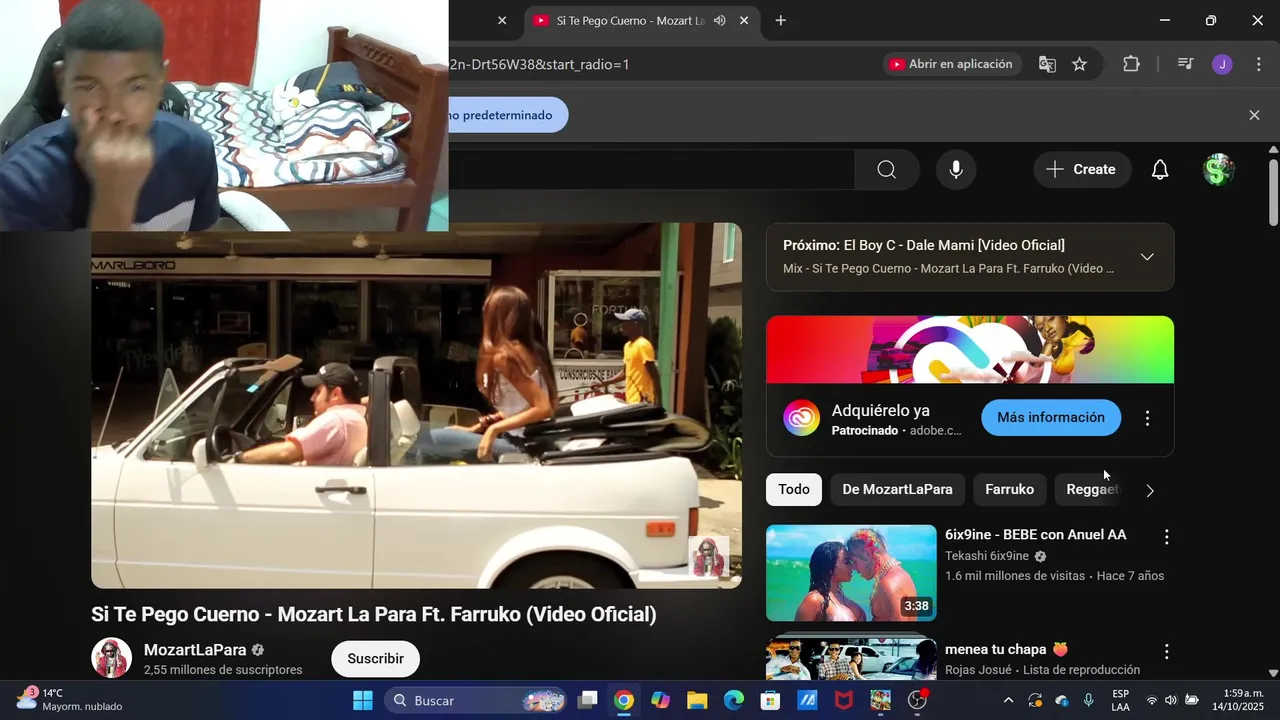Click the Create button on YouTube
1280x720 pixels.
[1082, 170]
